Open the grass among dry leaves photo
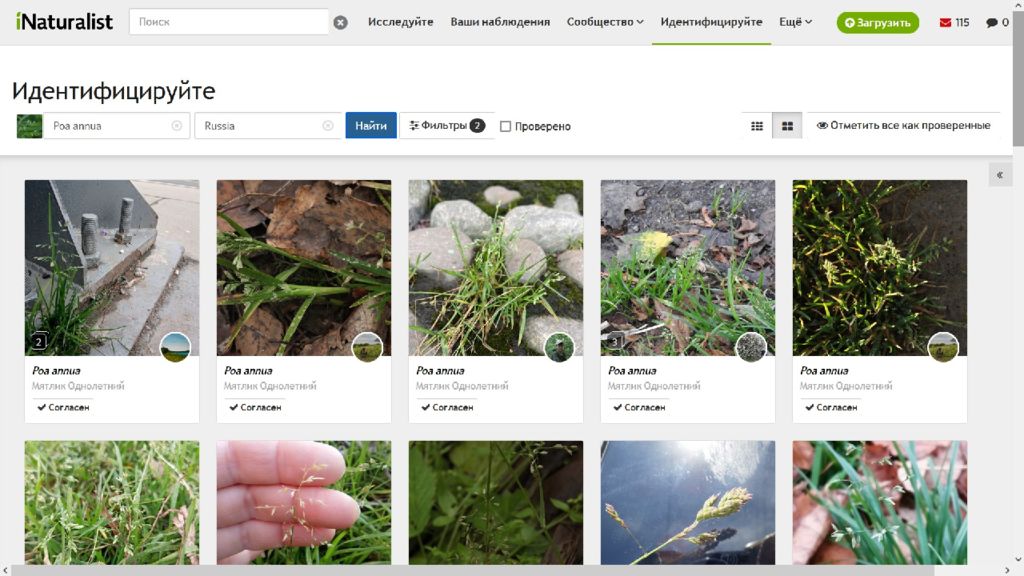 point(304,268)
